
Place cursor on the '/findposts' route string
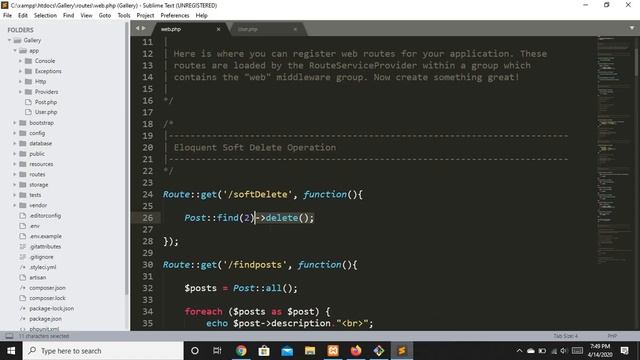point(255,264)
